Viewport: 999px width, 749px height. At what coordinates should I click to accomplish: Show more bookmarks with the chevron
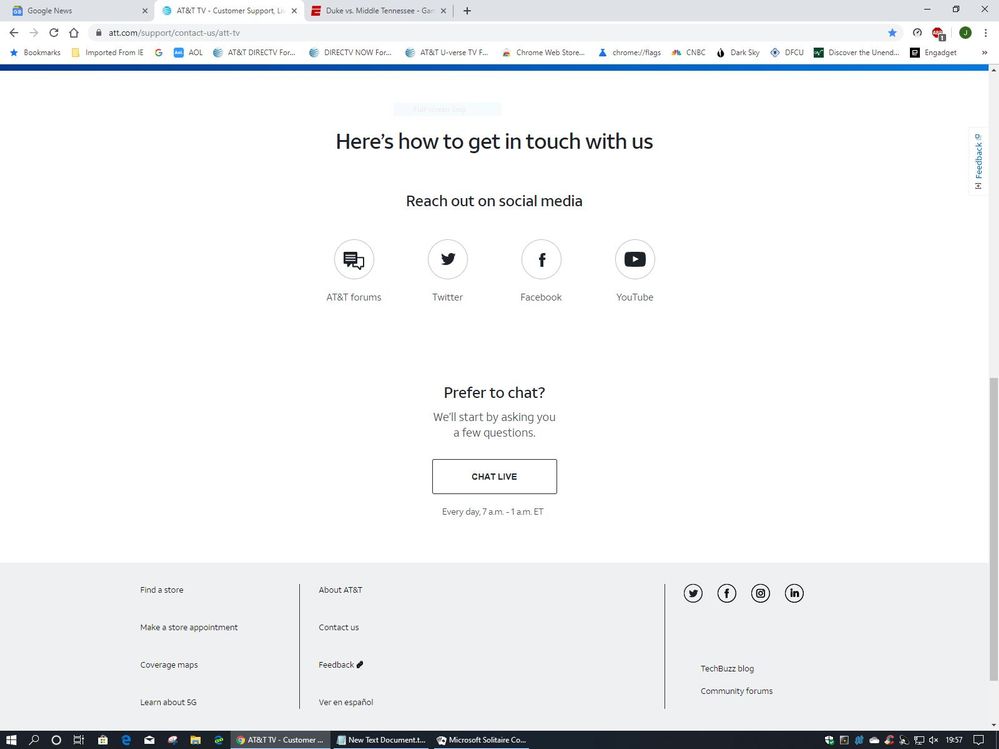pos(984,53)
